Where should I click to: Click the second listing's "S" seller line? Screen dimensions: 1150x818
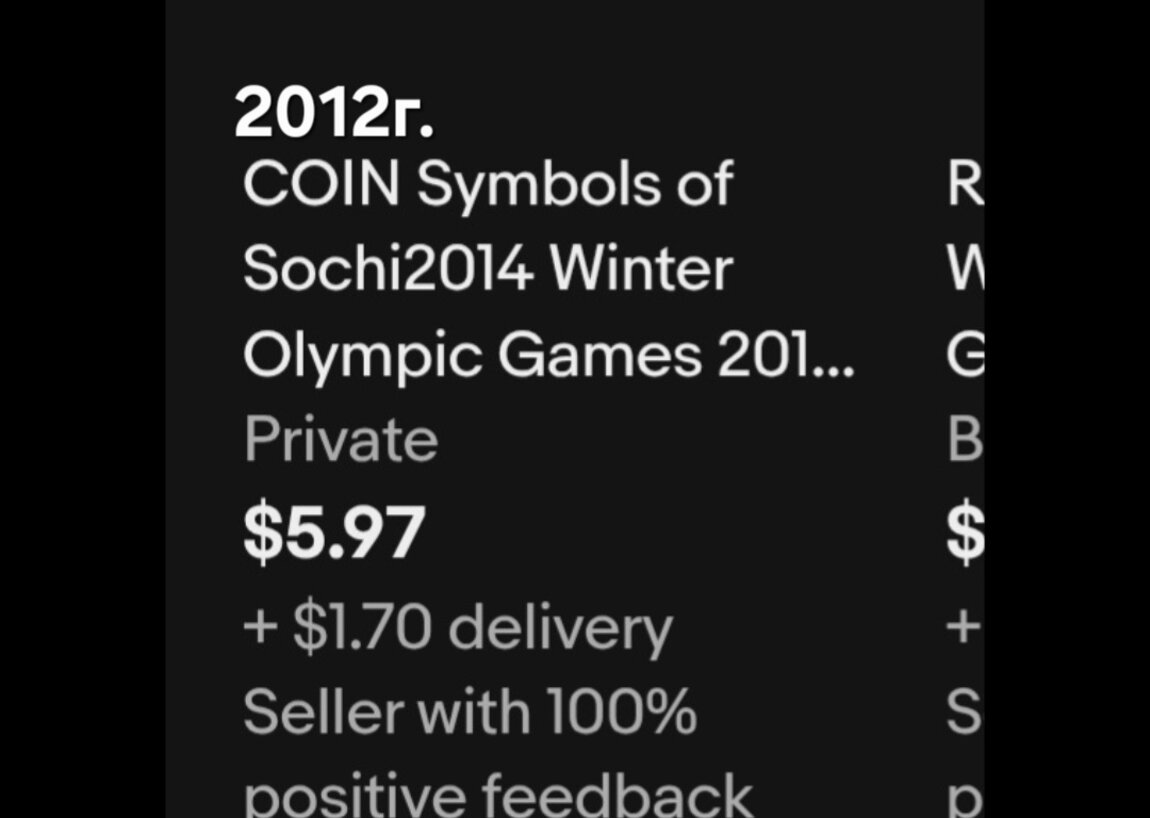click(965, 712)
